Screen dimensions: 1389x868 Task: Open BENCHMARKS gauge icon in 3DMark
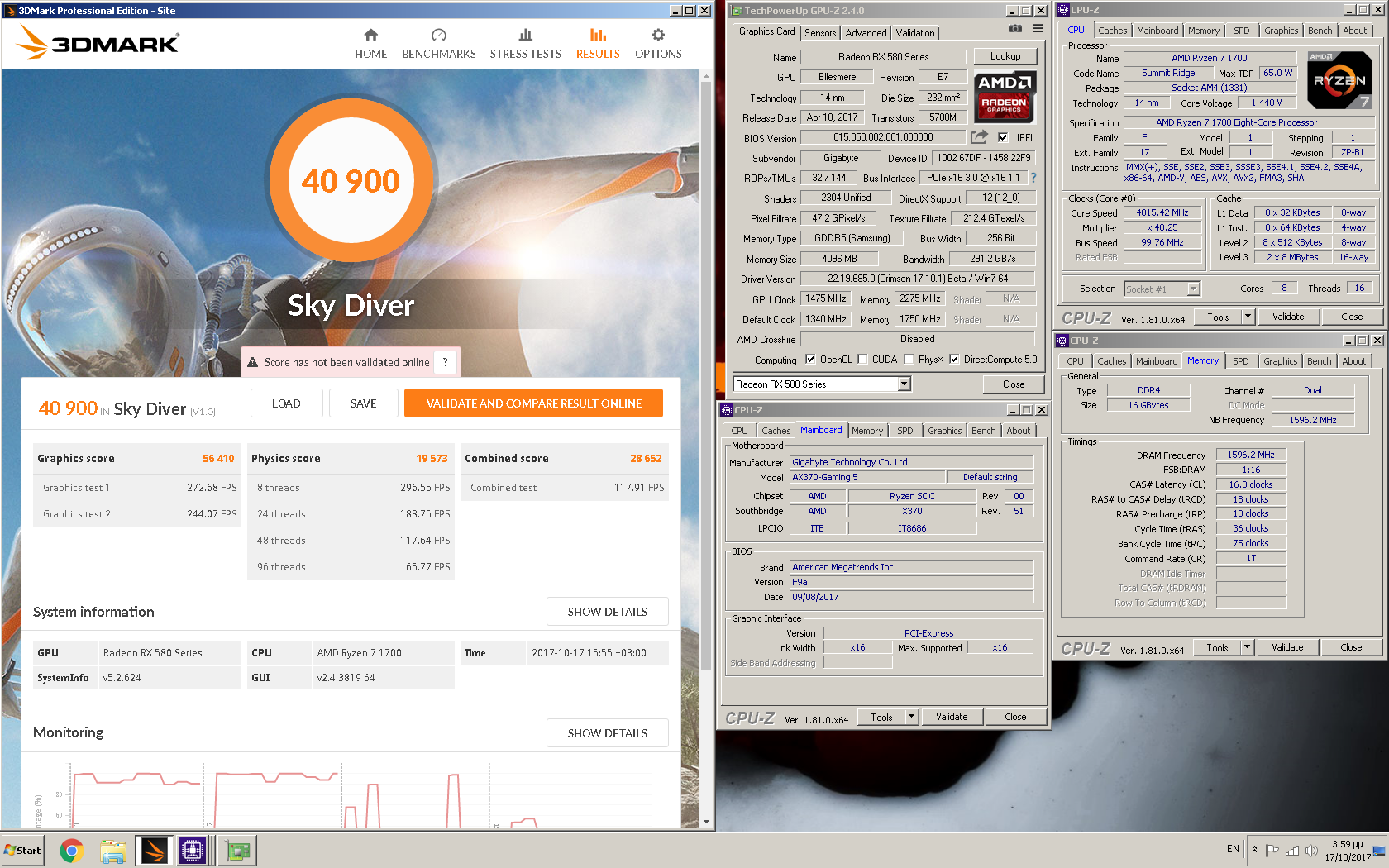point(438,35)
